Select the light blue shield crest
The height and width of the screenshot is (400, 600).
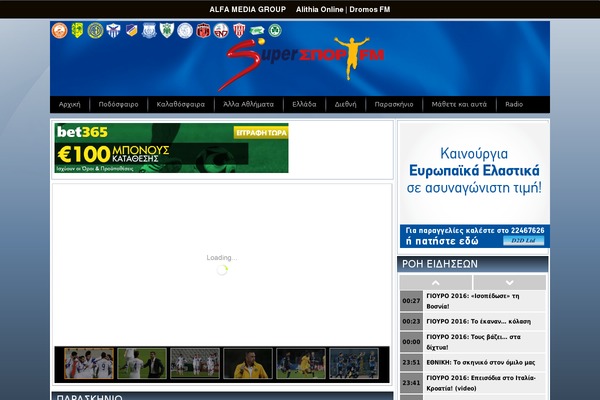(x=149, y=30)
